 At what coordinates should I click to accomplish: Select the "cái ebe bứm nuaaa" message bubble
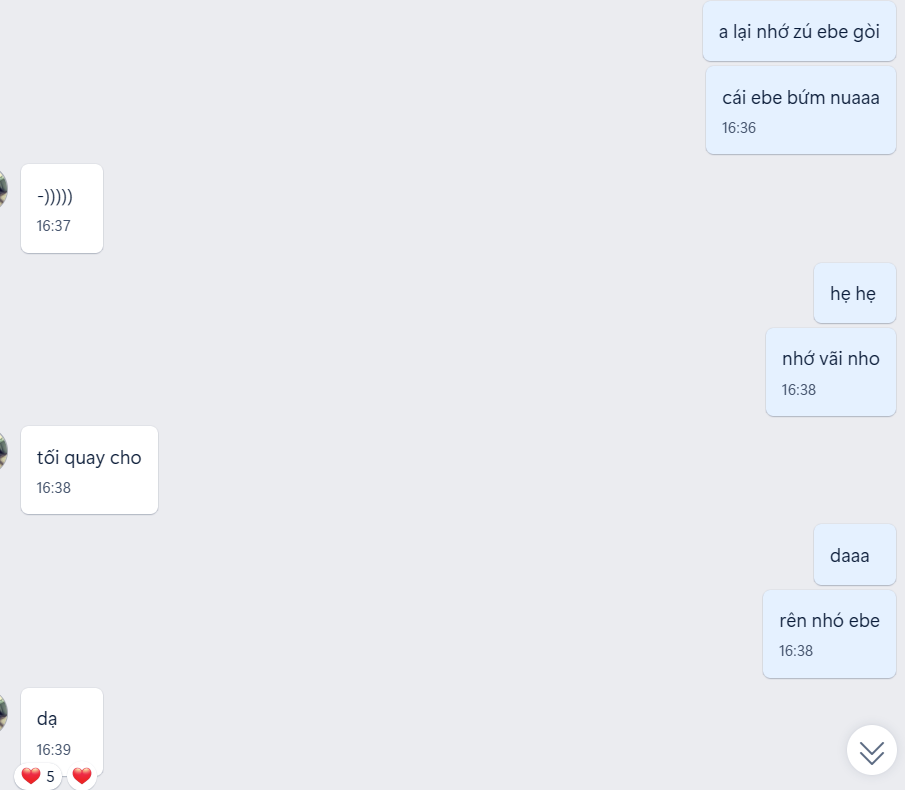[801, 110]
